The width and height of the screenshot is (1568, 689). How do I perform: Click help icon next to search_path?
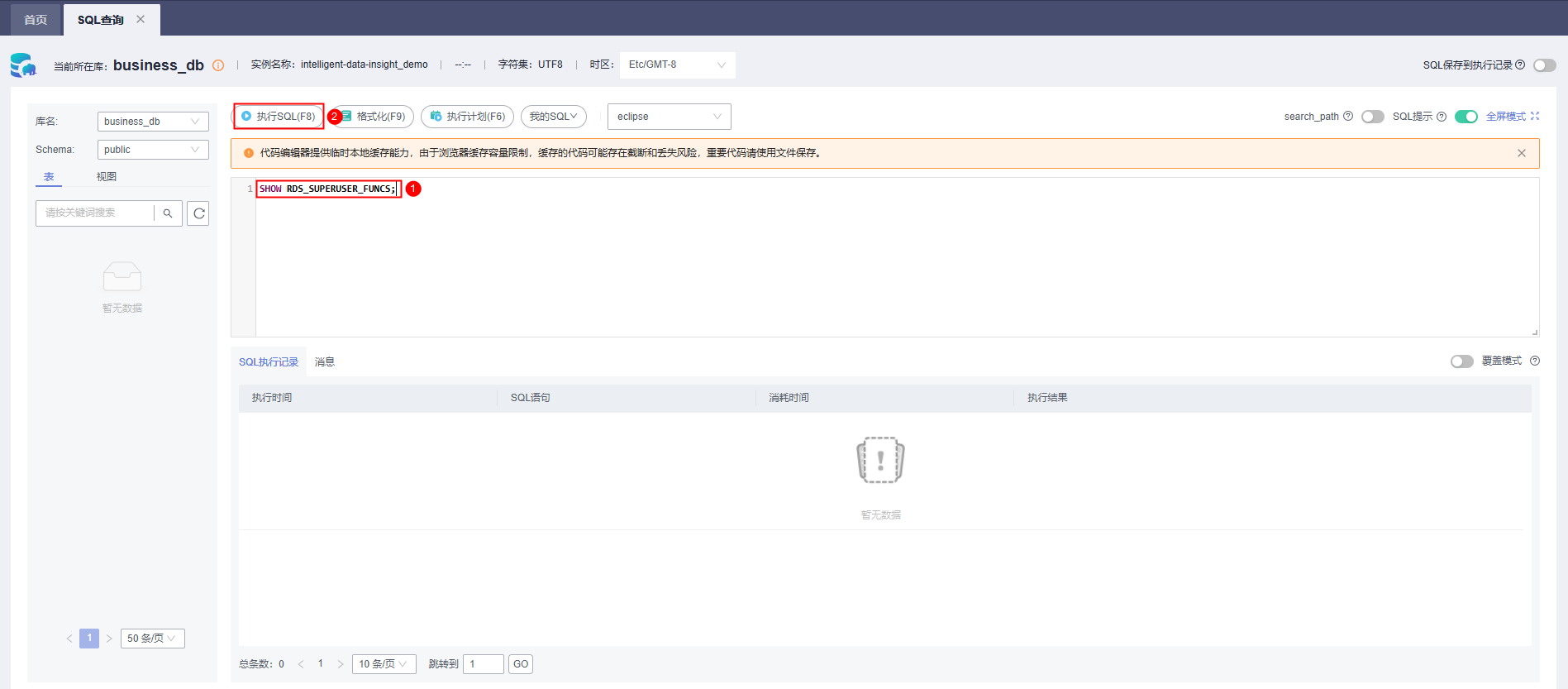click(x=1348, y=116)
